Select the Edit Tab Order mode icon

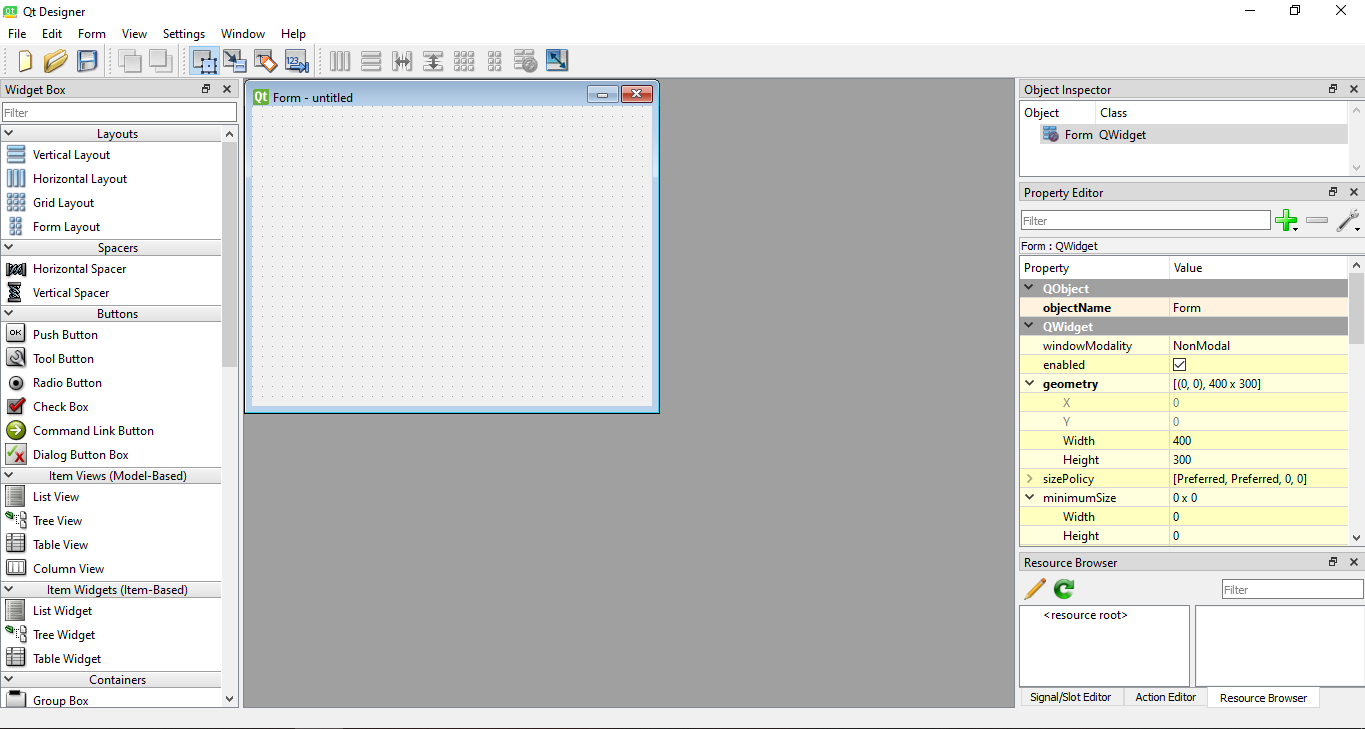[x=296, y=61]
